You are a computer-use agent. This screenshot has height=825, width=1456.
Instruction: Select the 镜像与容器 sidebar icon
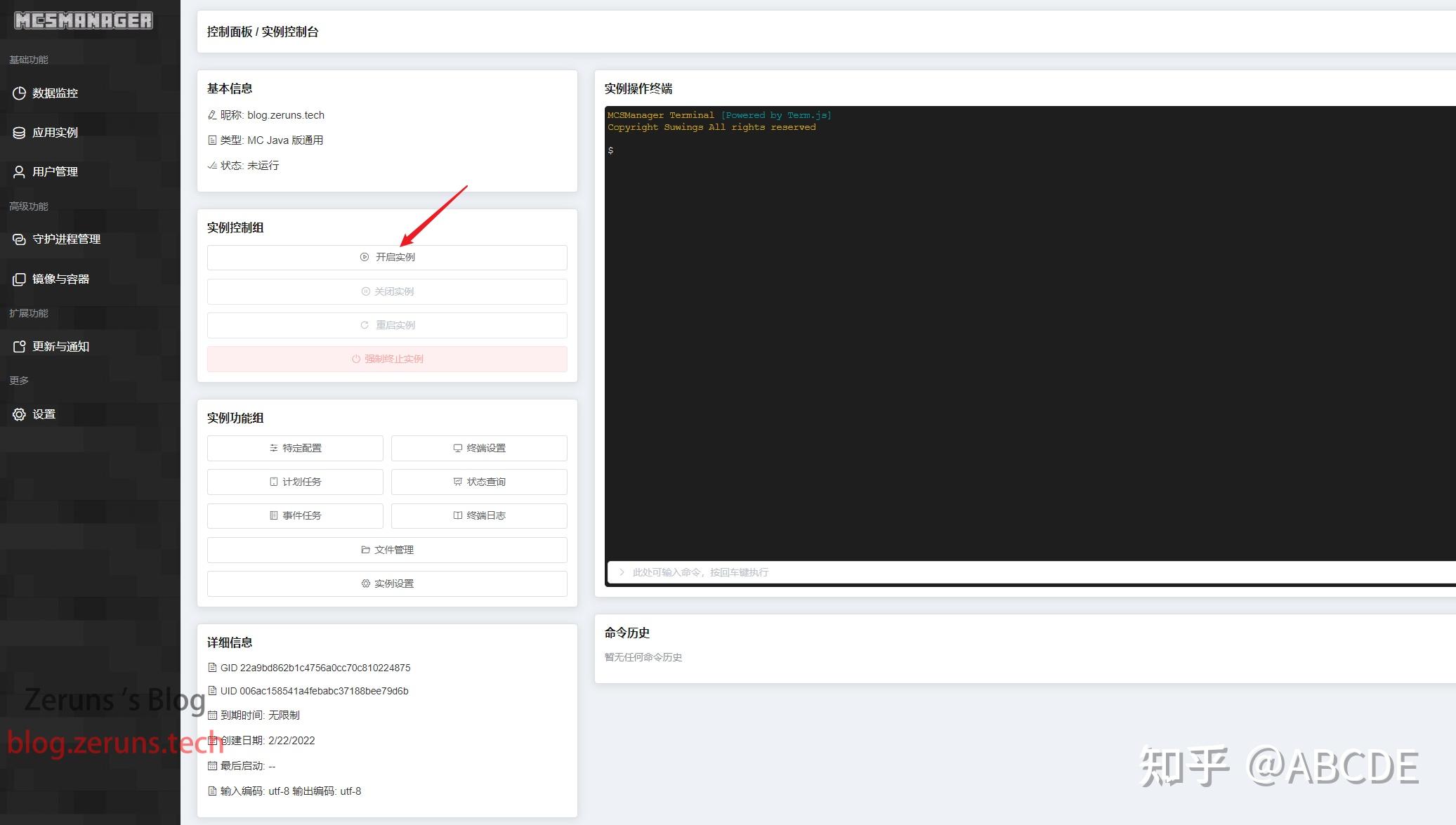(19, 279)
